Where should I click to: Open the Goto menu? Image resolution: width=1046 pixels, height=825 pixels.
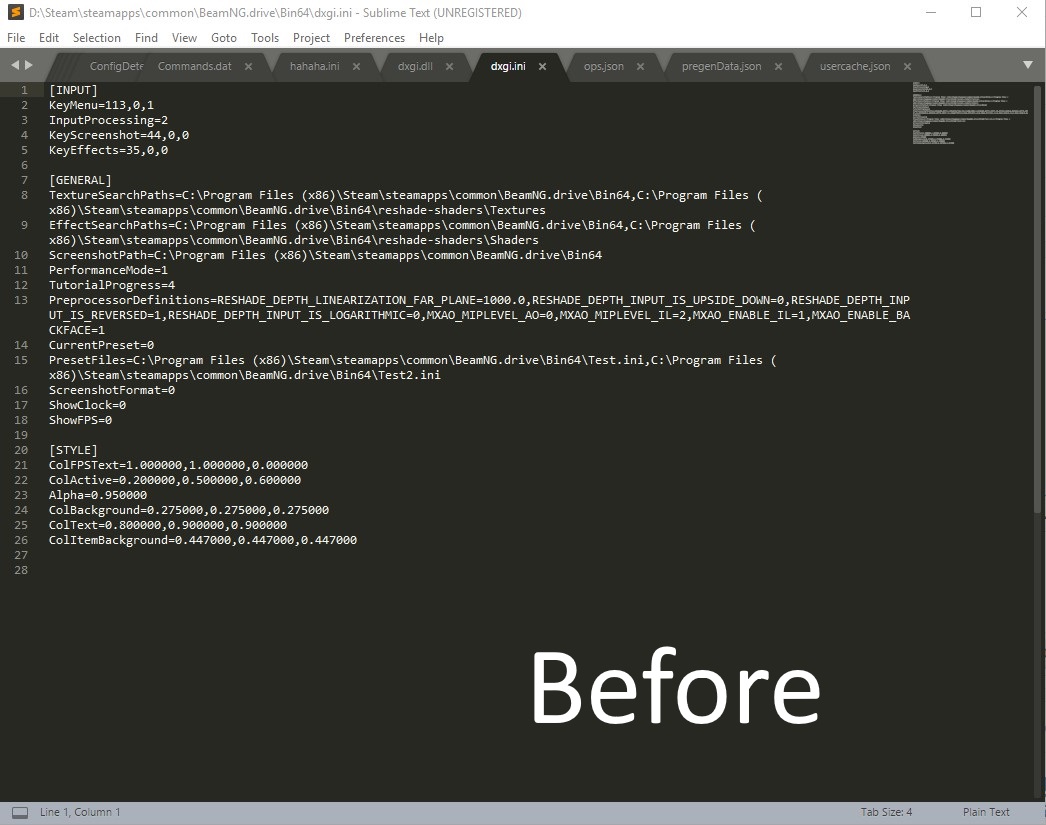tap(223, 38)
